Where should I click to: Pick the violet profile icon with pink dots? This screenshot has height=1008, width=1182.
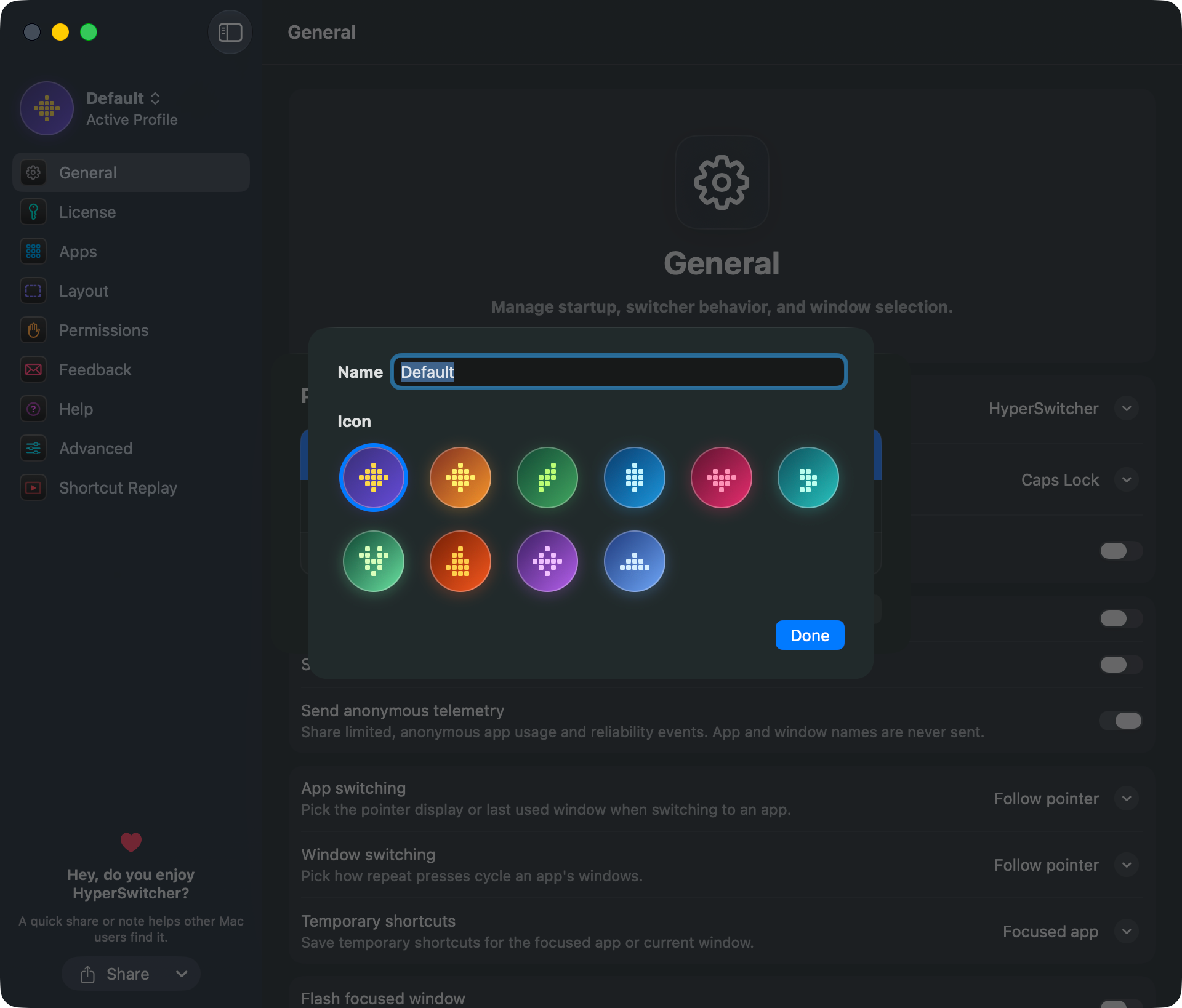point(547,561)
